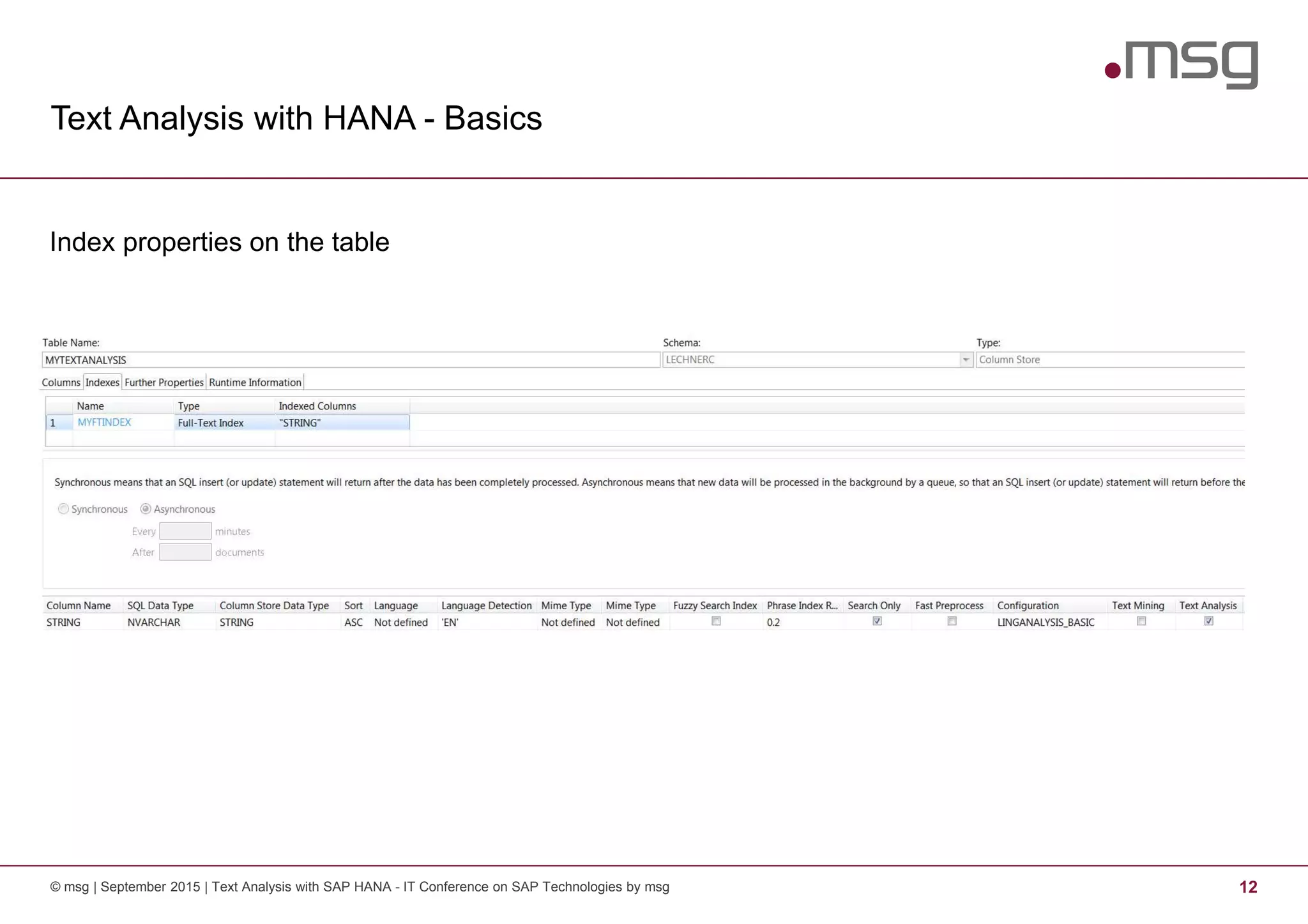This screenshot has height=924, width=1308.
Task: Click the Fuzzy Search Index header
Action: pyautogui.click(x=715, y=606)
